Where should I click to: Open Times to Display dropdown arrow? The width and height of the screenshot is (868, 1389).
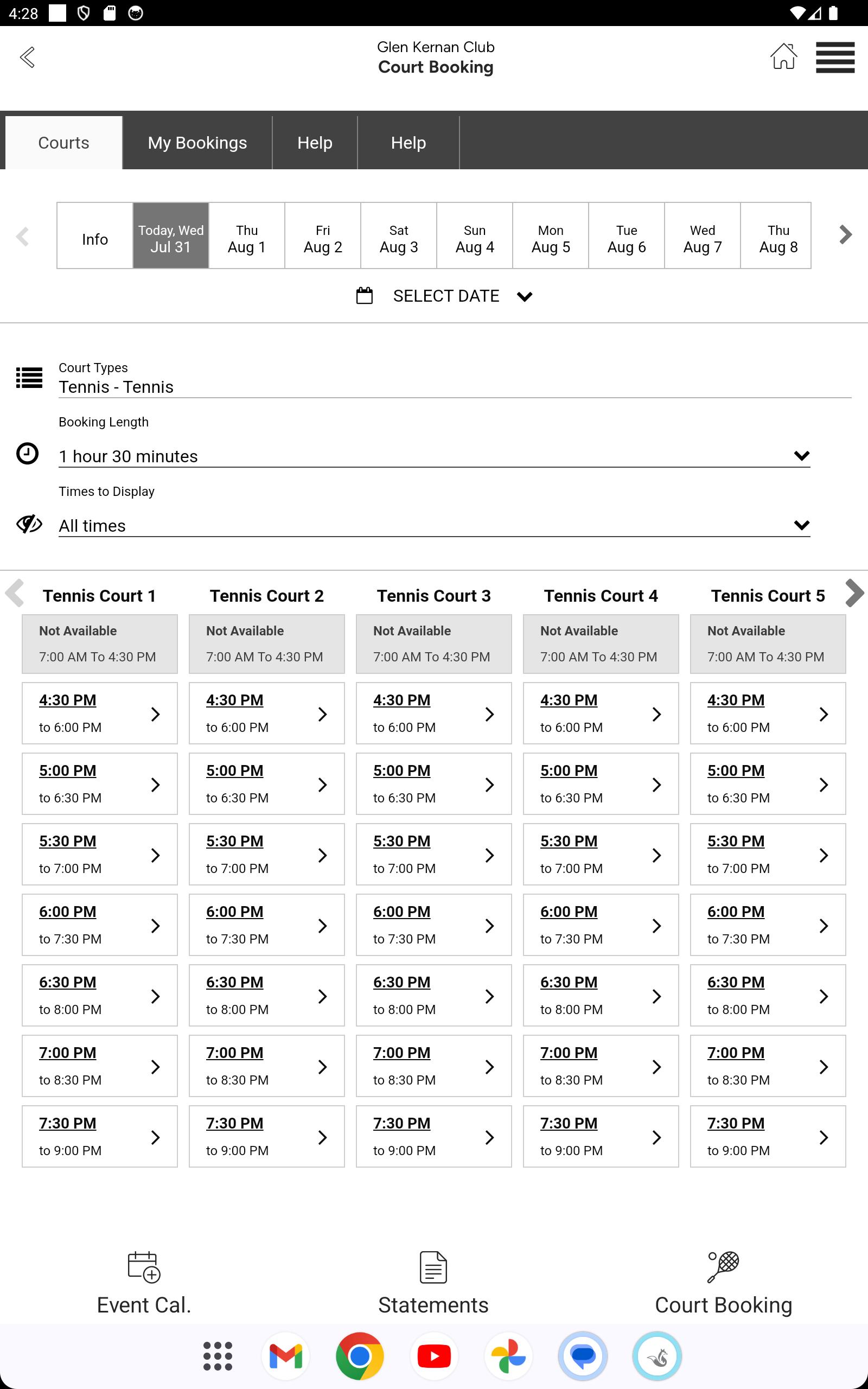click(x=801, y=525)
